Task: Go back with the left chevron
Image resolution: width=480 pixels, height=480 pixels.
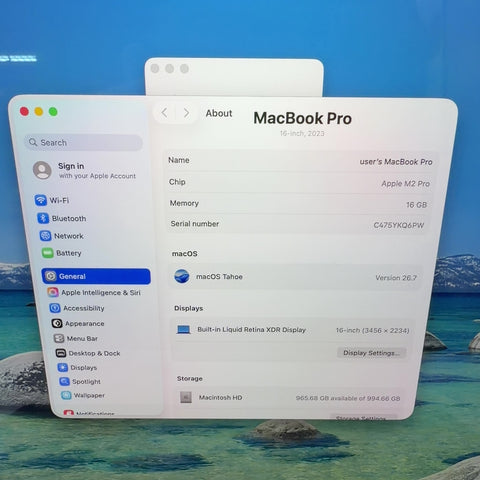Action: tap(164, 113)
